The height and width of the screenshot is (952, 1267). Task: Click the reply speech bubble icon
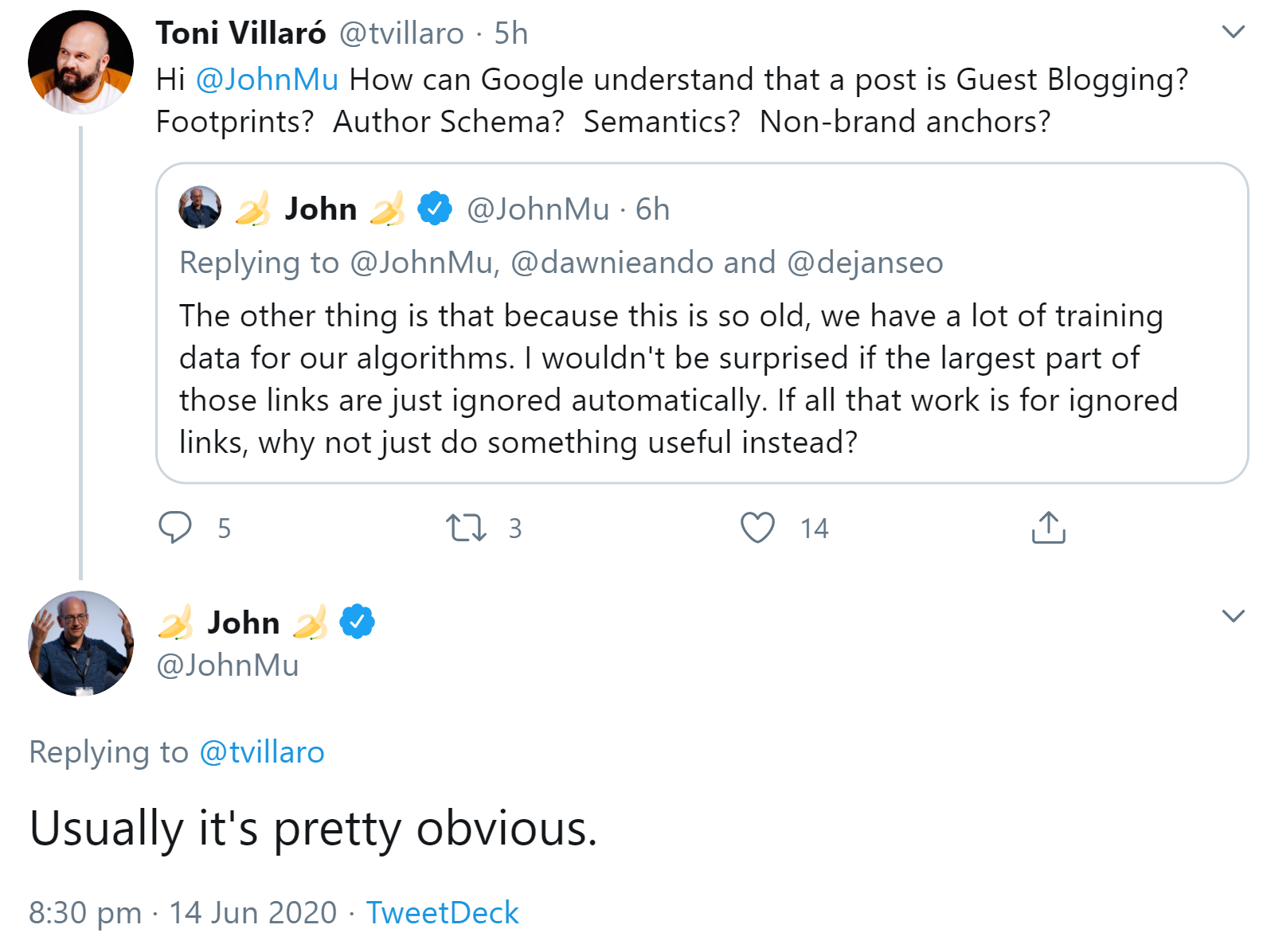[x=175, y=527]
